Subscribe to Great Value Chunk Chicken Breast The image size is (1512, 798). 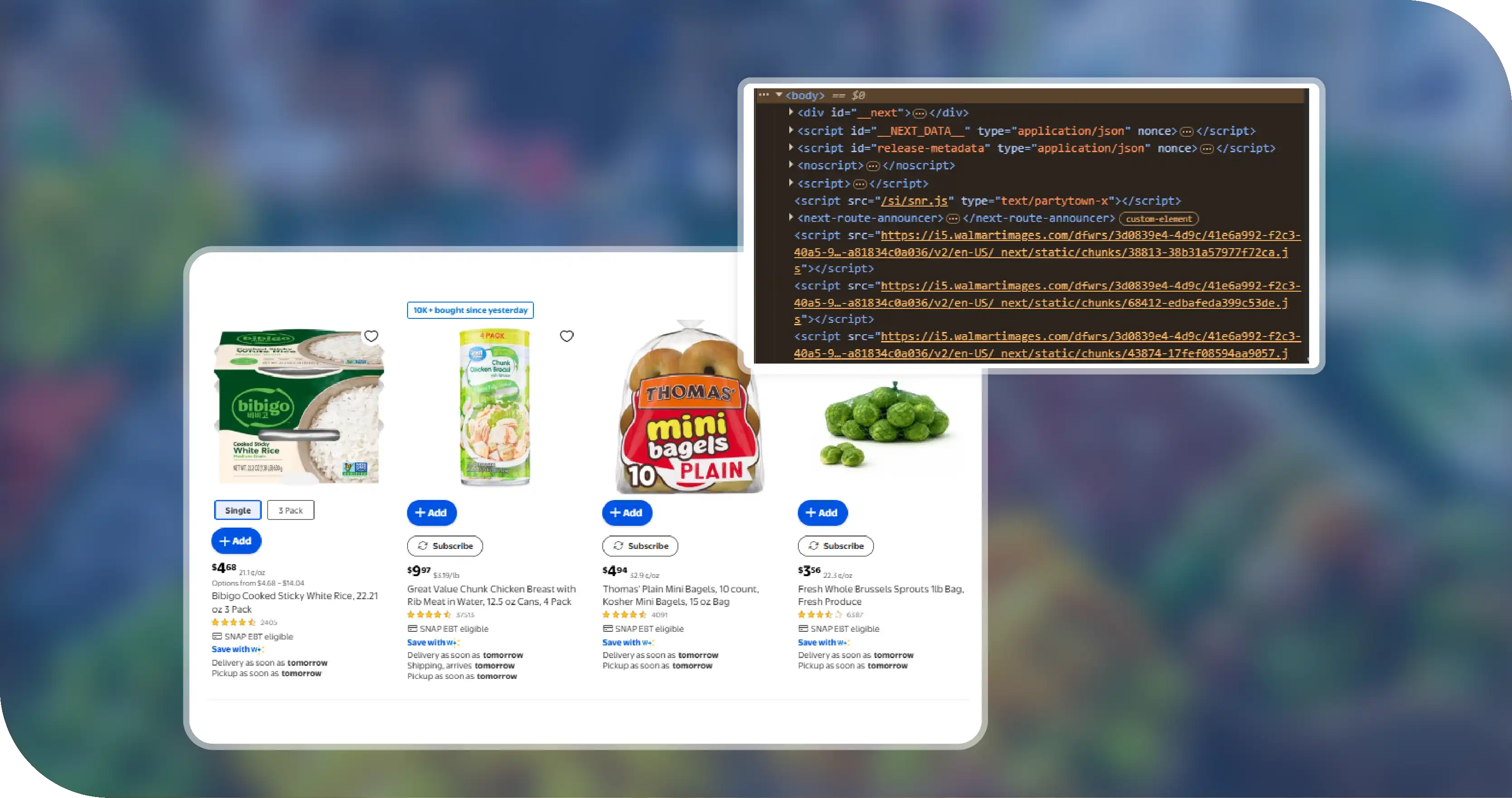click(x=445, y=546)
